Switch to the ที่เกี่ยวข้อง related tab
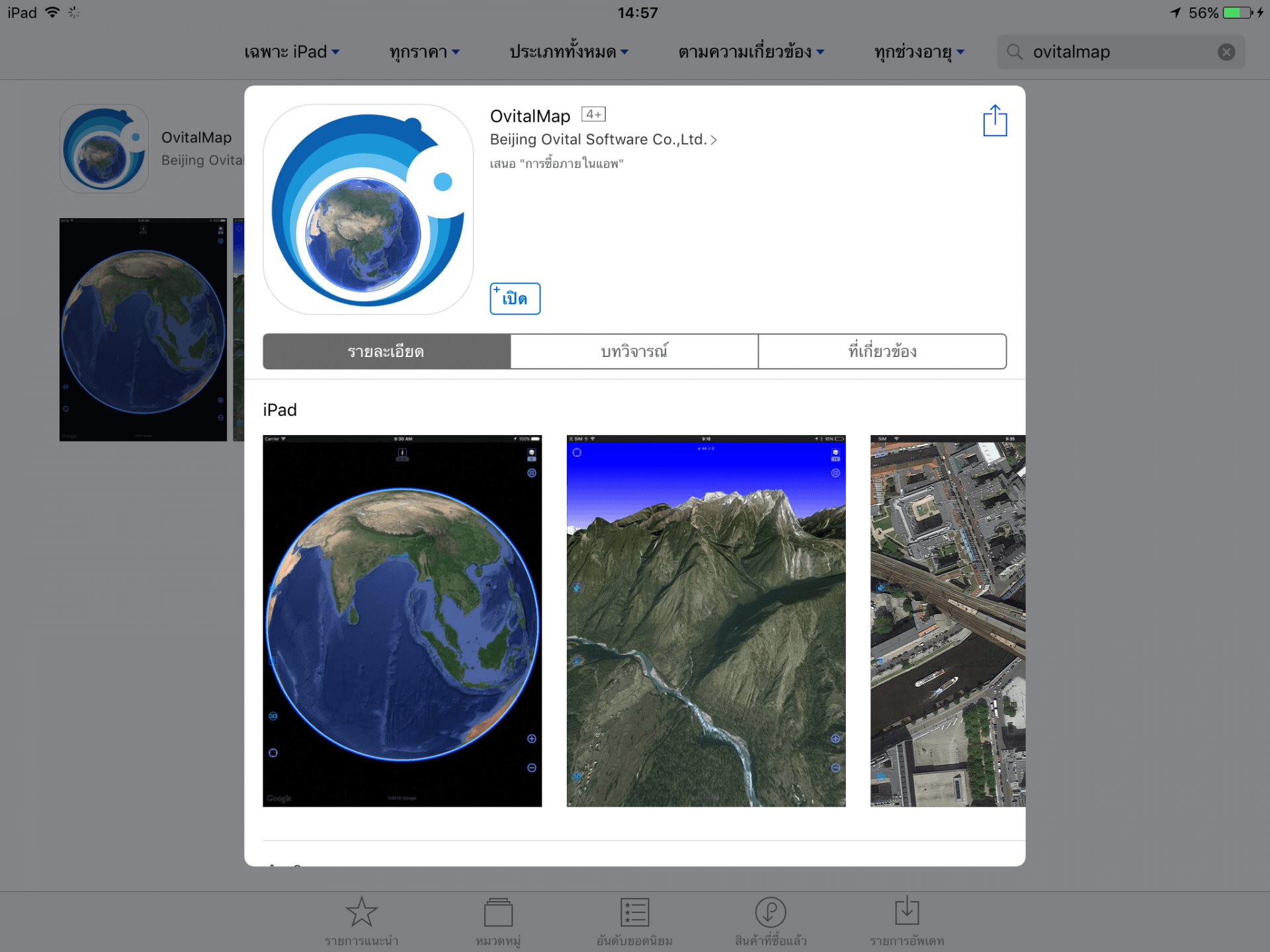Screen dimensions: 1270x952 click(882, 351)
